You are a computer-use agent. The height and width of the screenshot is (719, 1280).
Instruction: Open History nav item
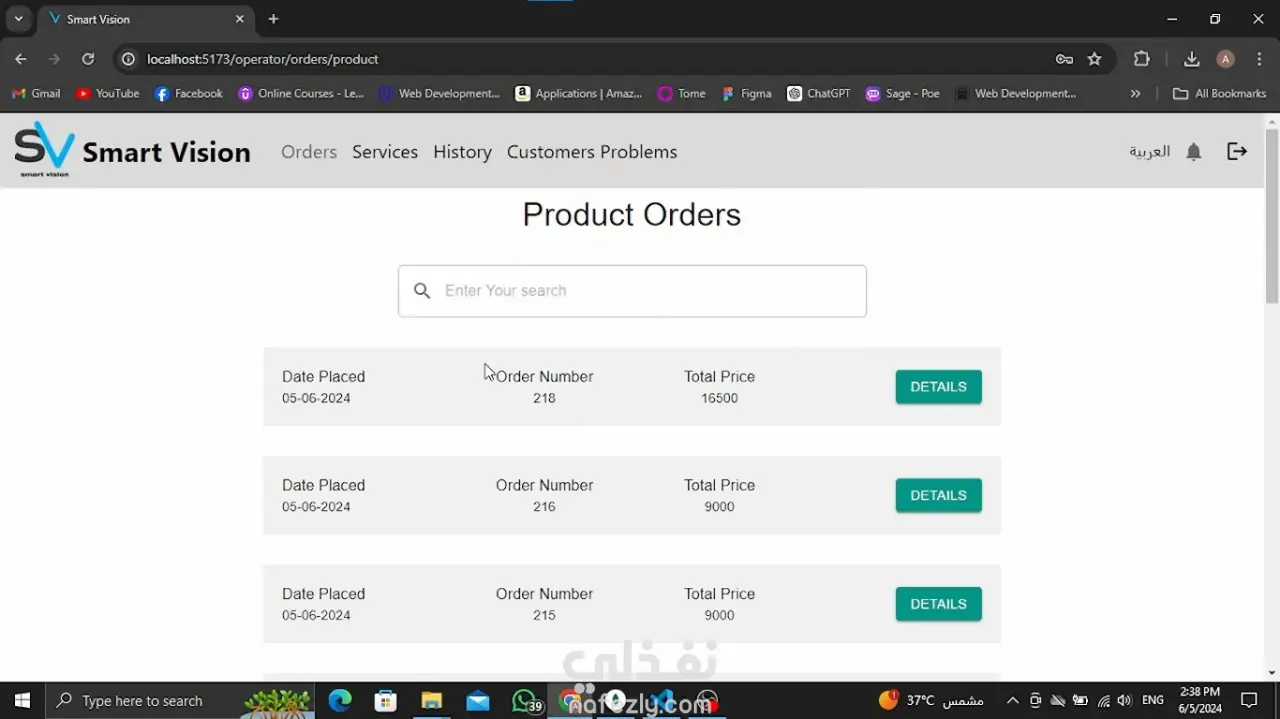[x=462, y=152]
